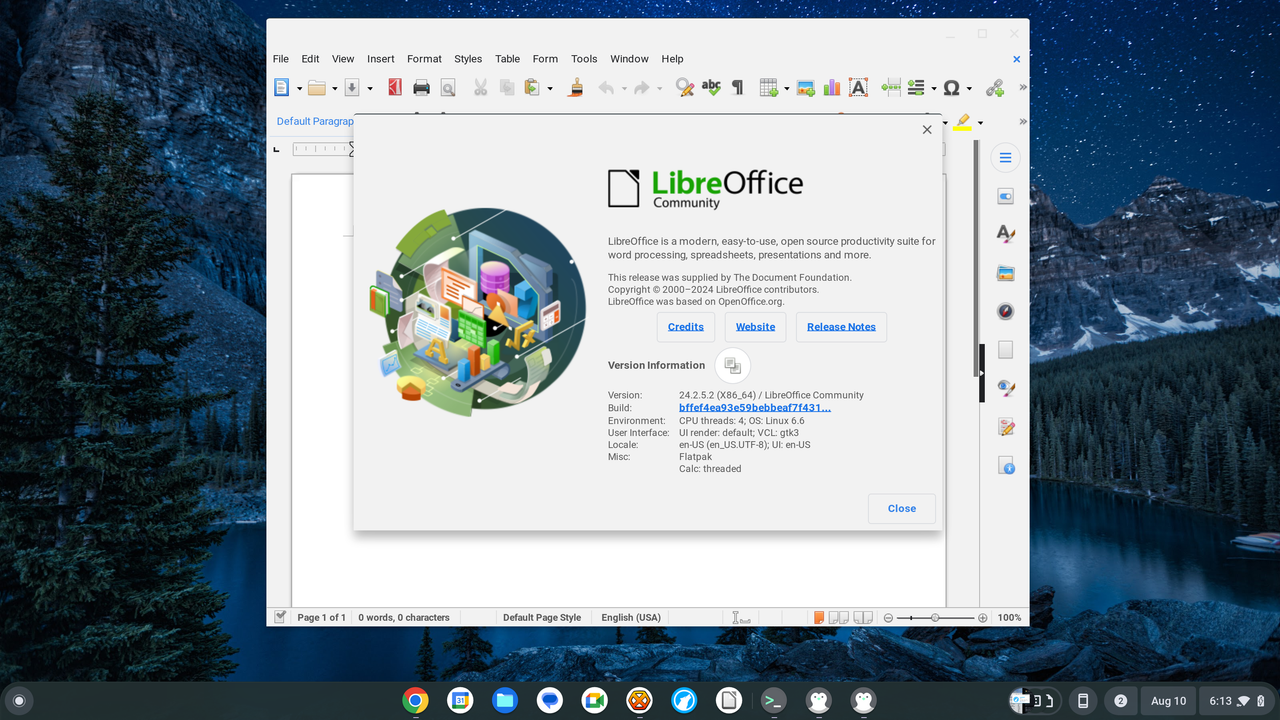
Task: Open the Help menu
Action: [672, 59]
